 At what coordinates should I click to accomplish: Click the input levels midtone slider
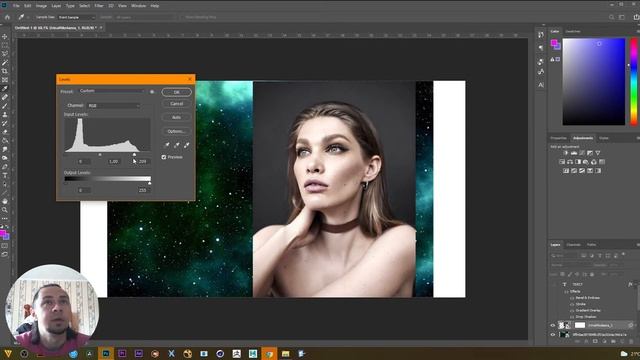100,155
